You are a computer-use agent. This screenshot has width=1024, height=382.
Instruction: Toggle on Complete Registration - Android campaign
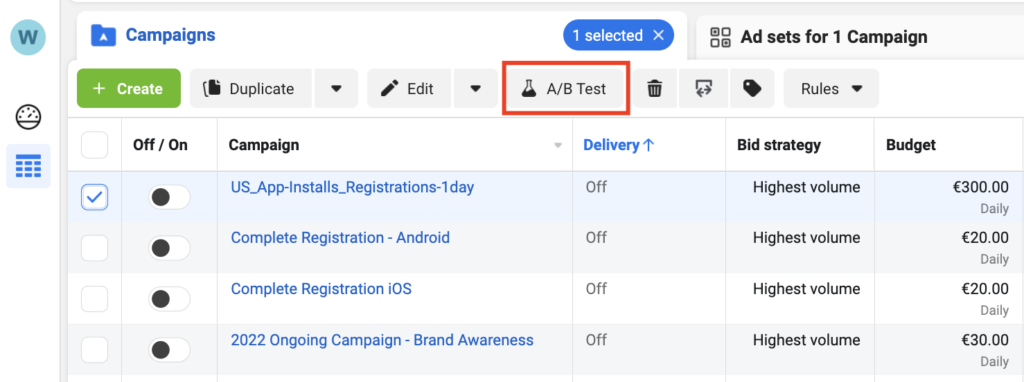(169, 248)
